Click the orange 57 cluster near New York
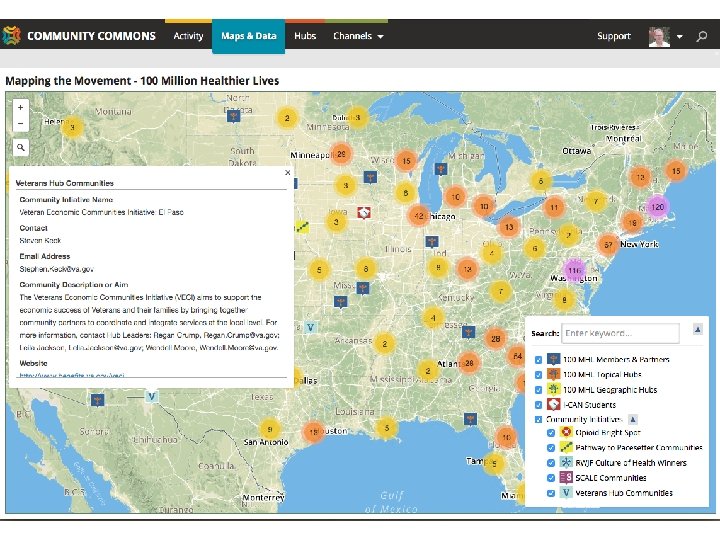The width and height of the screenshot is (720, 540). pos(608,245)
